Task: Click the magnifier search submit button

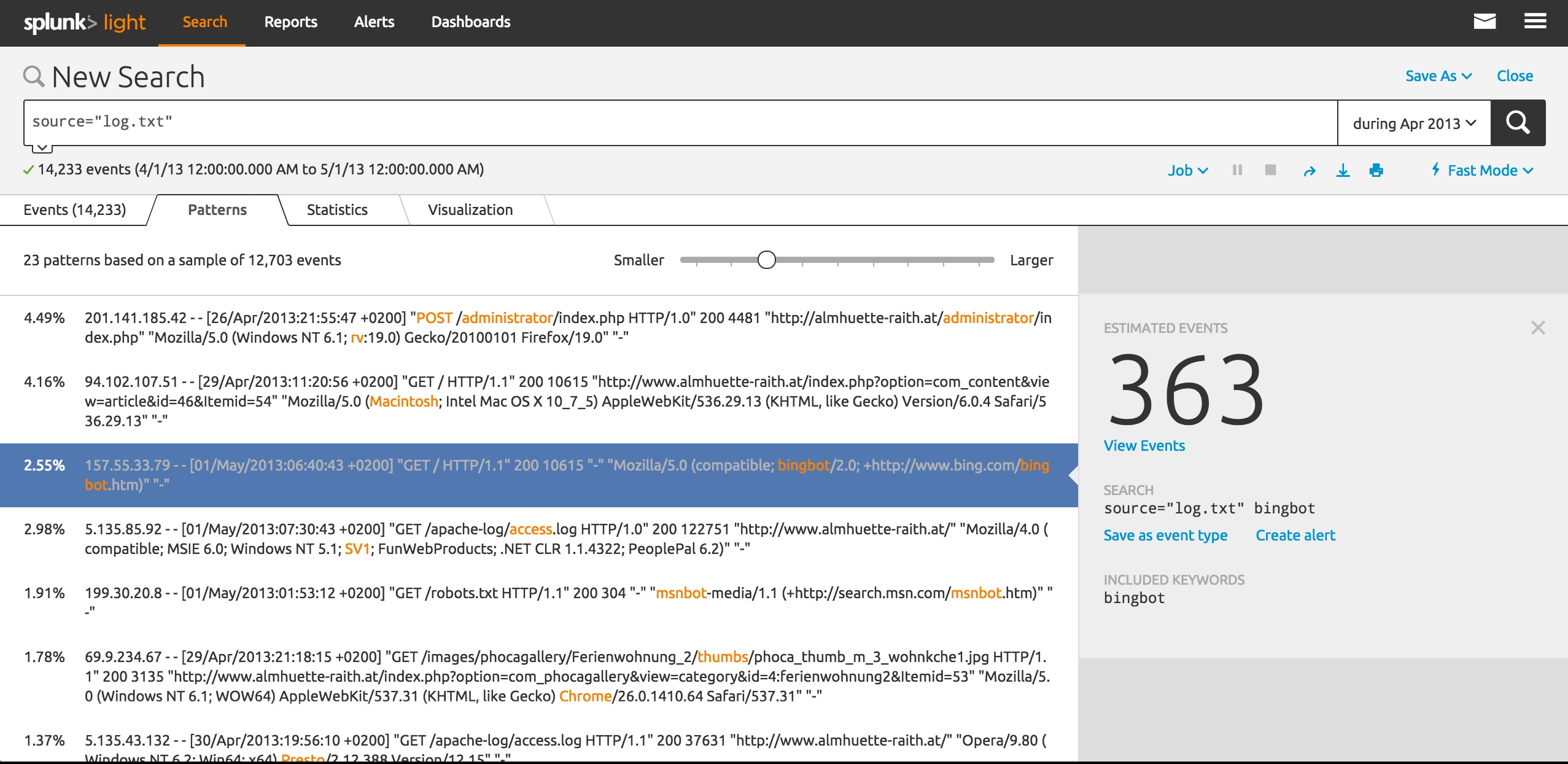Action: click(1517, 123)
